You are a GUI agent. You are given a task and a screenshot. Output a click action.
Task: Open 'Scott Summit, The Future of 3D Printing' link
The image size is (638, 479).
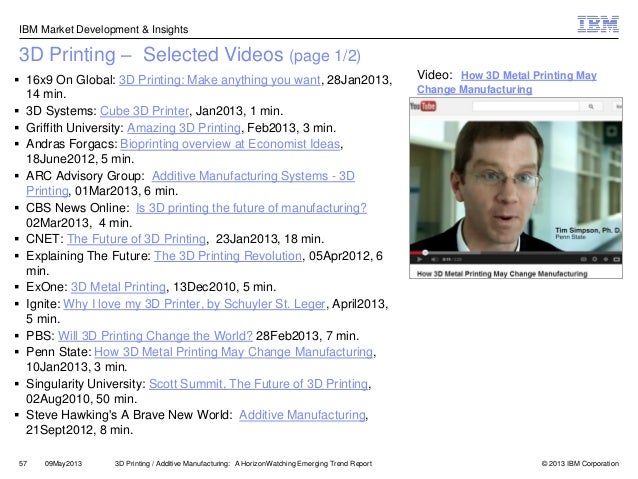pyautogui.click(x=258, y=384)
